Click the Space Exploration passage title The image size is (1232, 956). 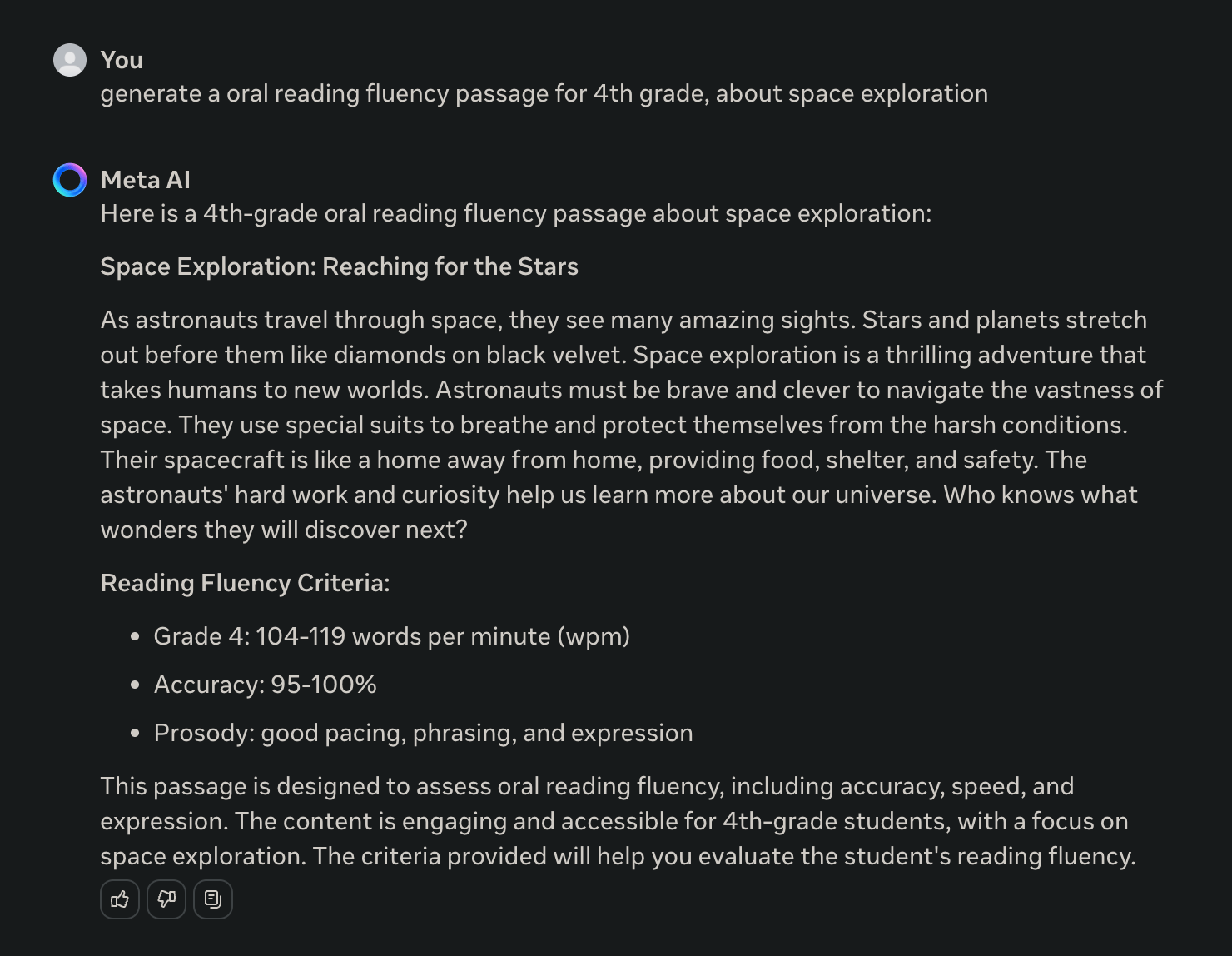340,266
